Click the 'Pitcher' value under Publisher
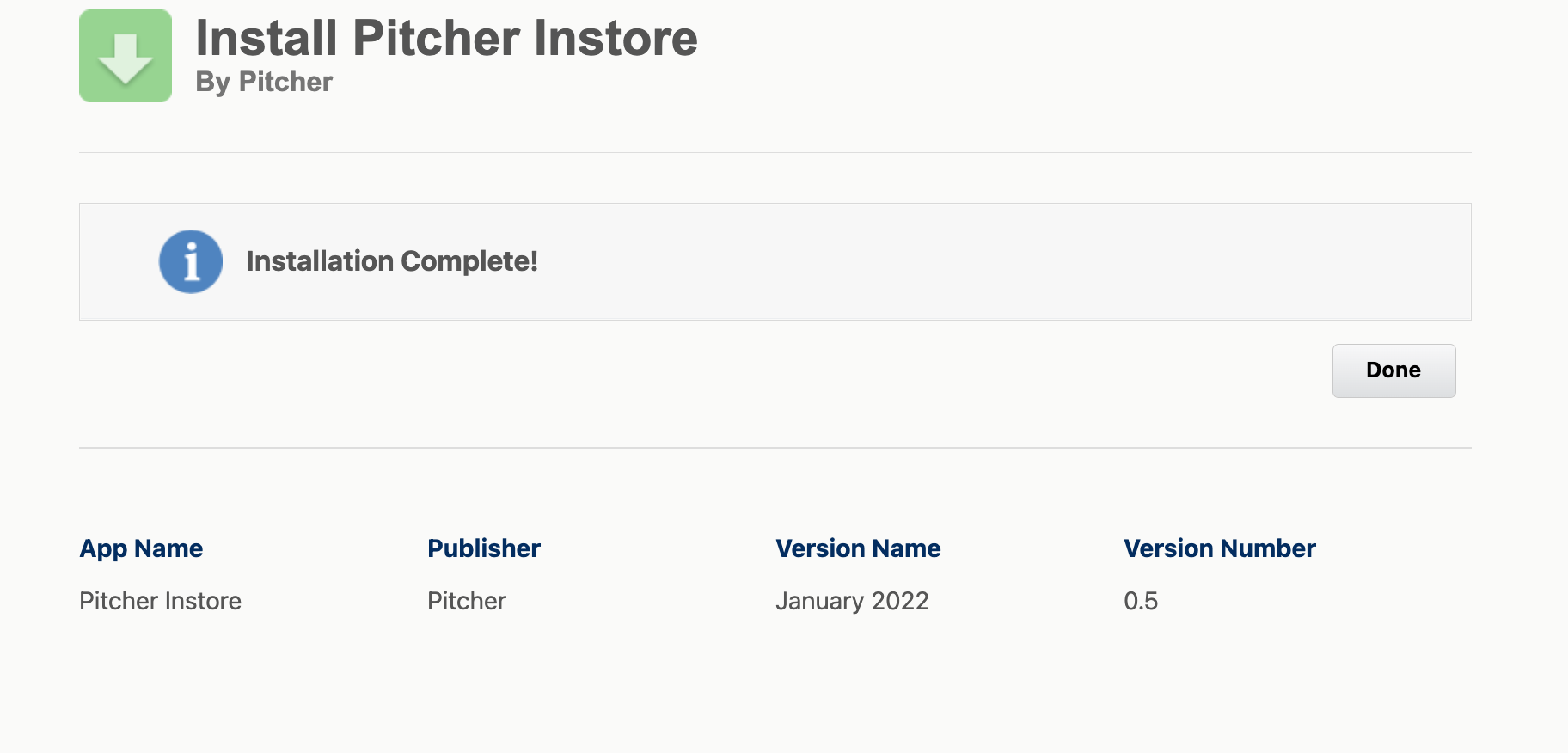The width and height of the screenshot is (1568, 753). [467, 601]
